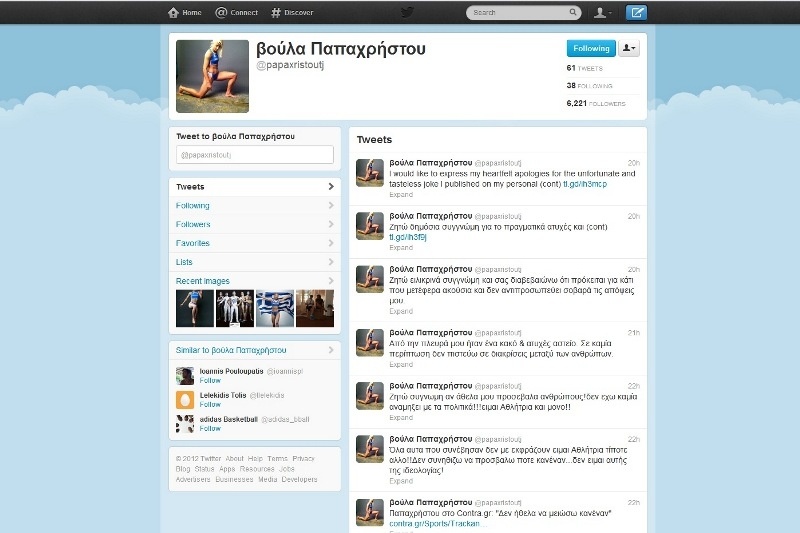This screenshot has height=533, width=800.
Task: Click the Twitter bird logo
Action: coord(407,12)
